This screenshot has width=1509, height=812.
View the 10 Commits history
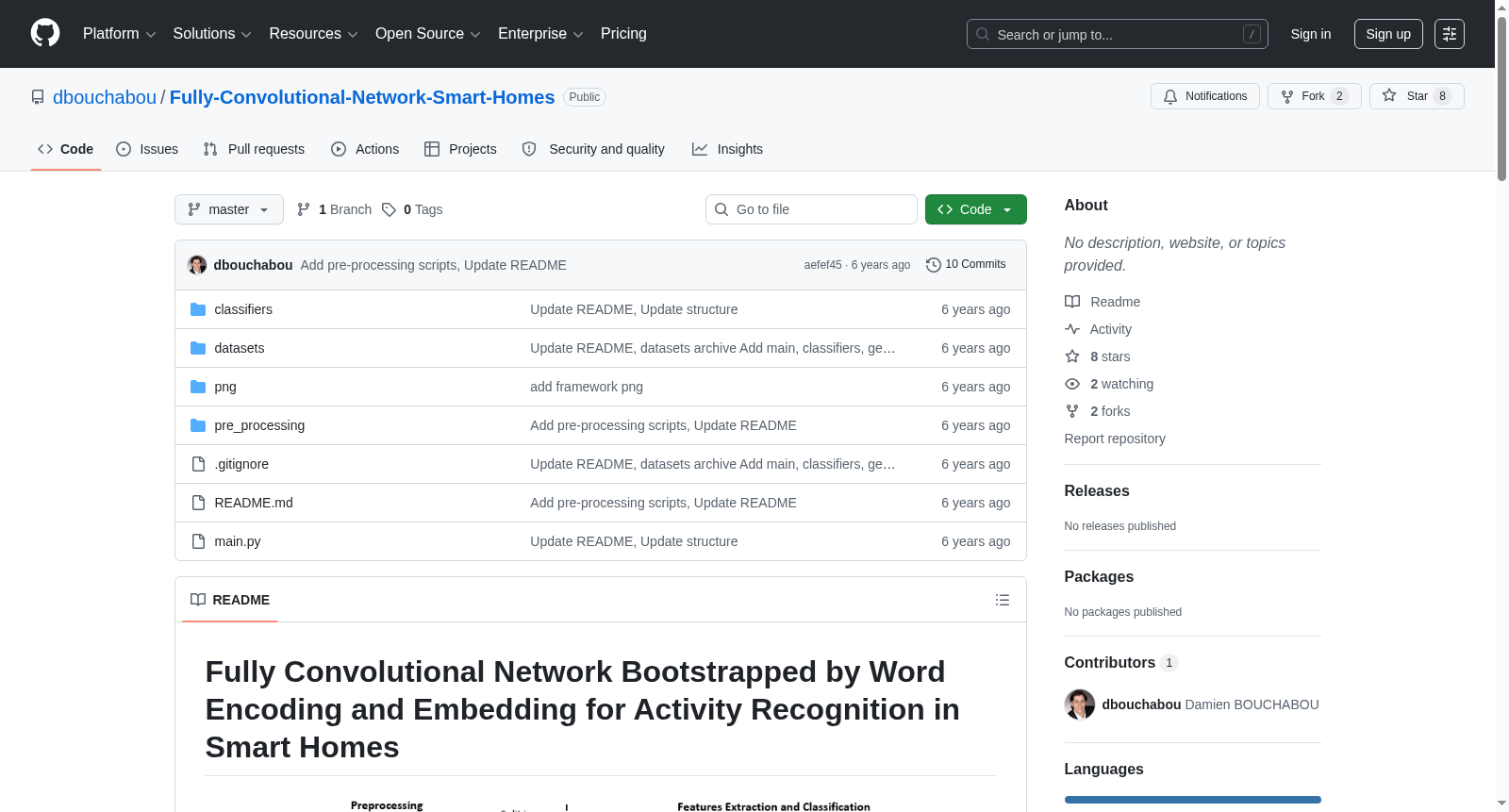967,265
